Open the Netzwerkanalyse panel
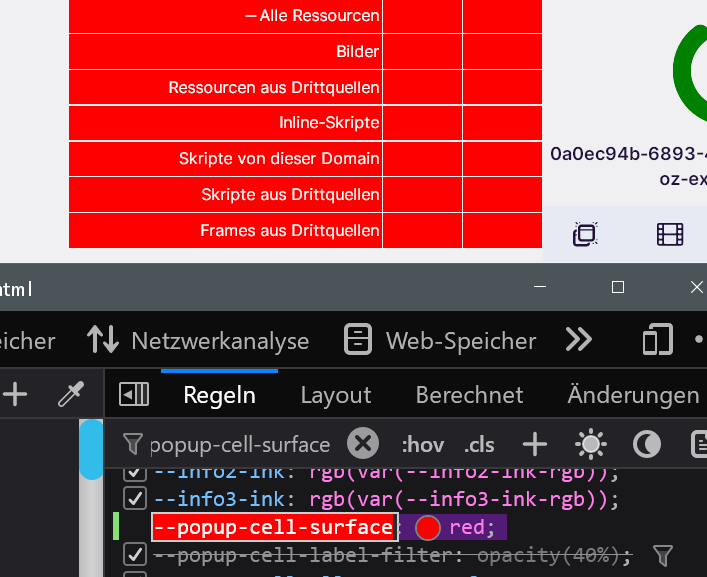 pyautogui.click(x=198, y=341)
